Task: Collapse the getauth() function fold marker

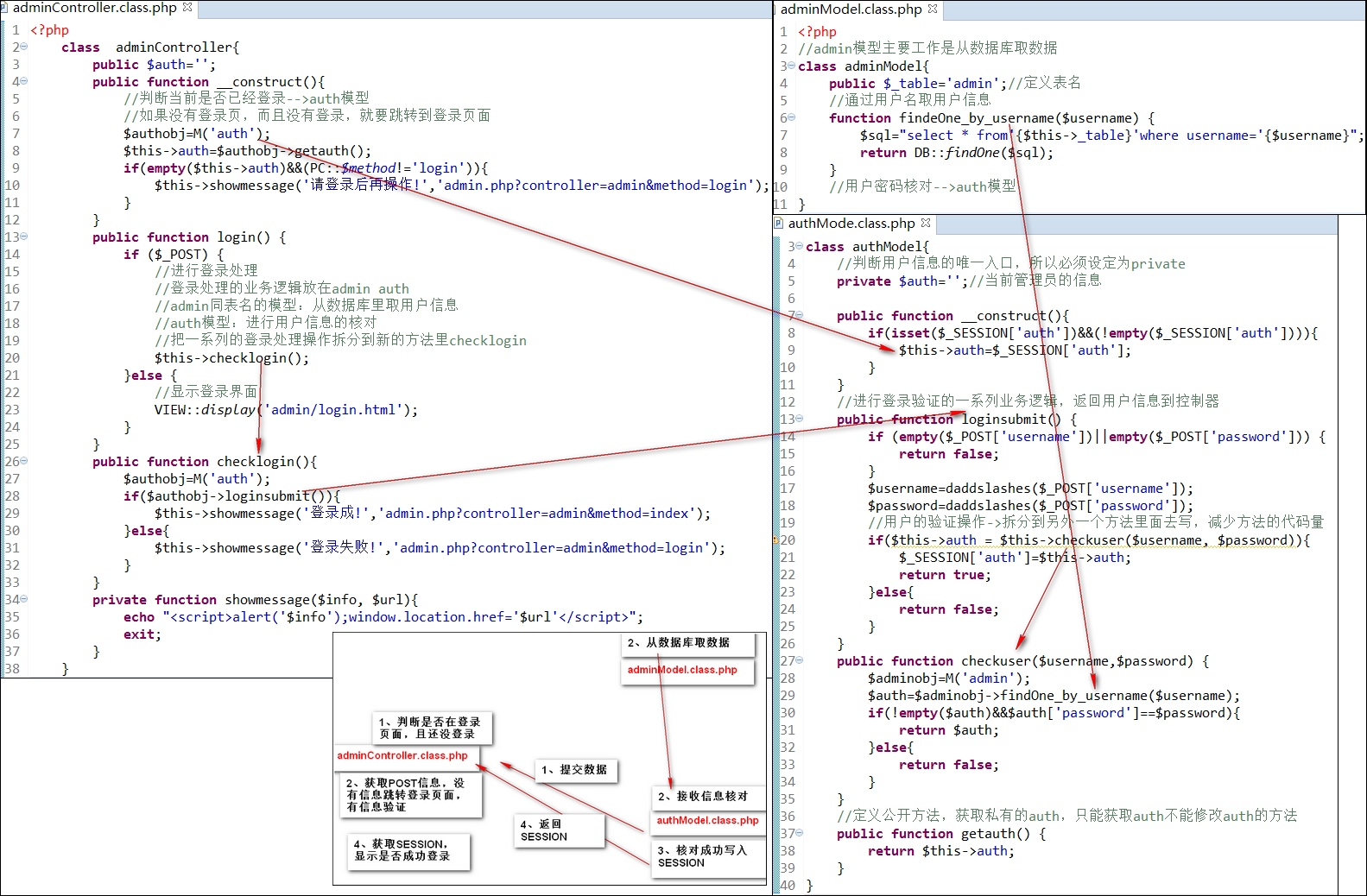Action: [x=800, y=833]
